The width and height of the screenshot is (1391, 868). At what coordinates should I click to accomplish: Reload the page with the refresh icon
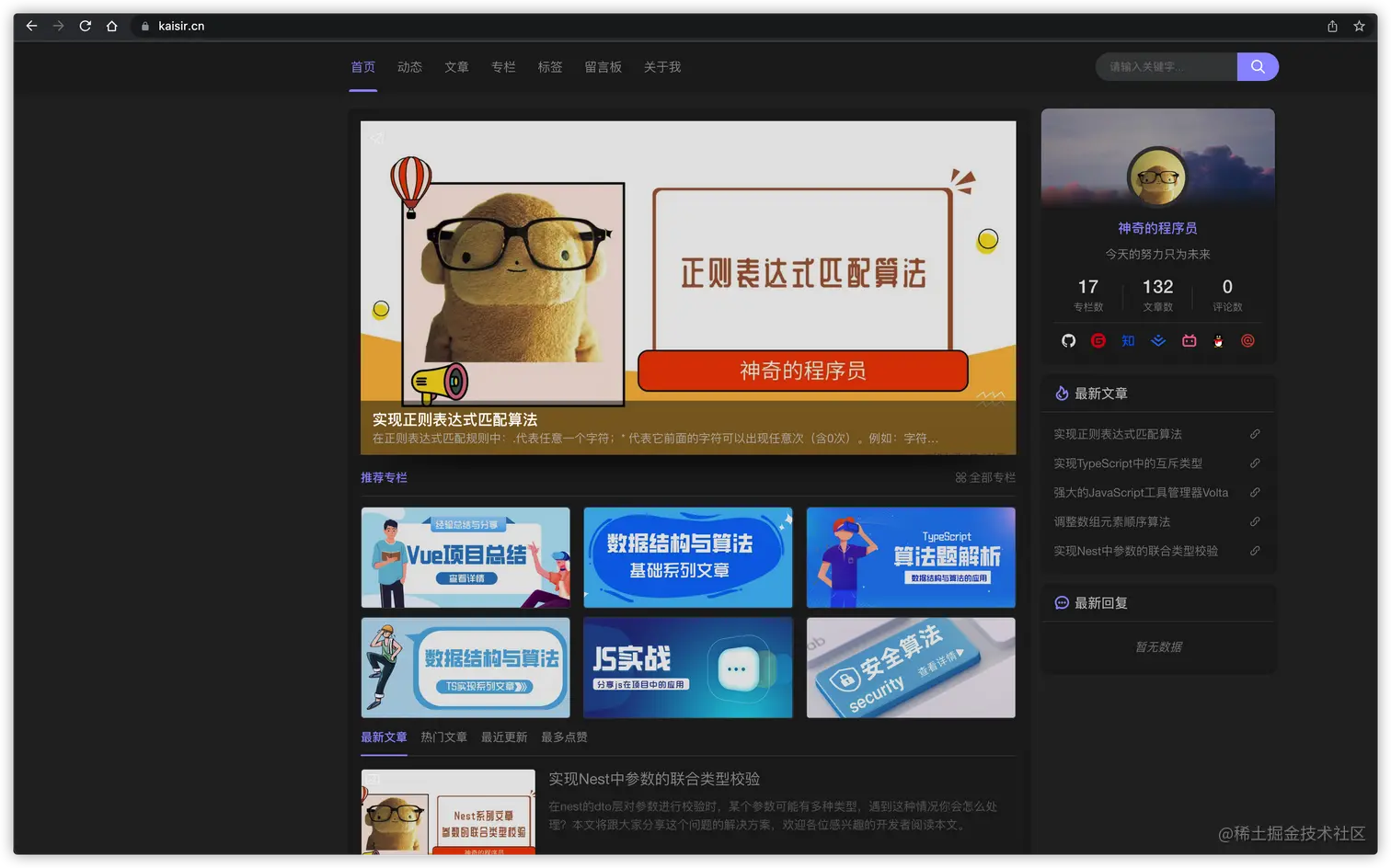85,26
